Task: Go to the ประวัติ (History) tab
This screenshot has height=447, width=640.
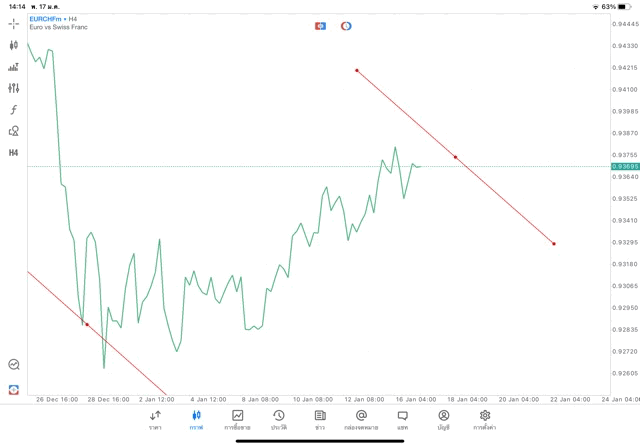Action: point(278,419)
